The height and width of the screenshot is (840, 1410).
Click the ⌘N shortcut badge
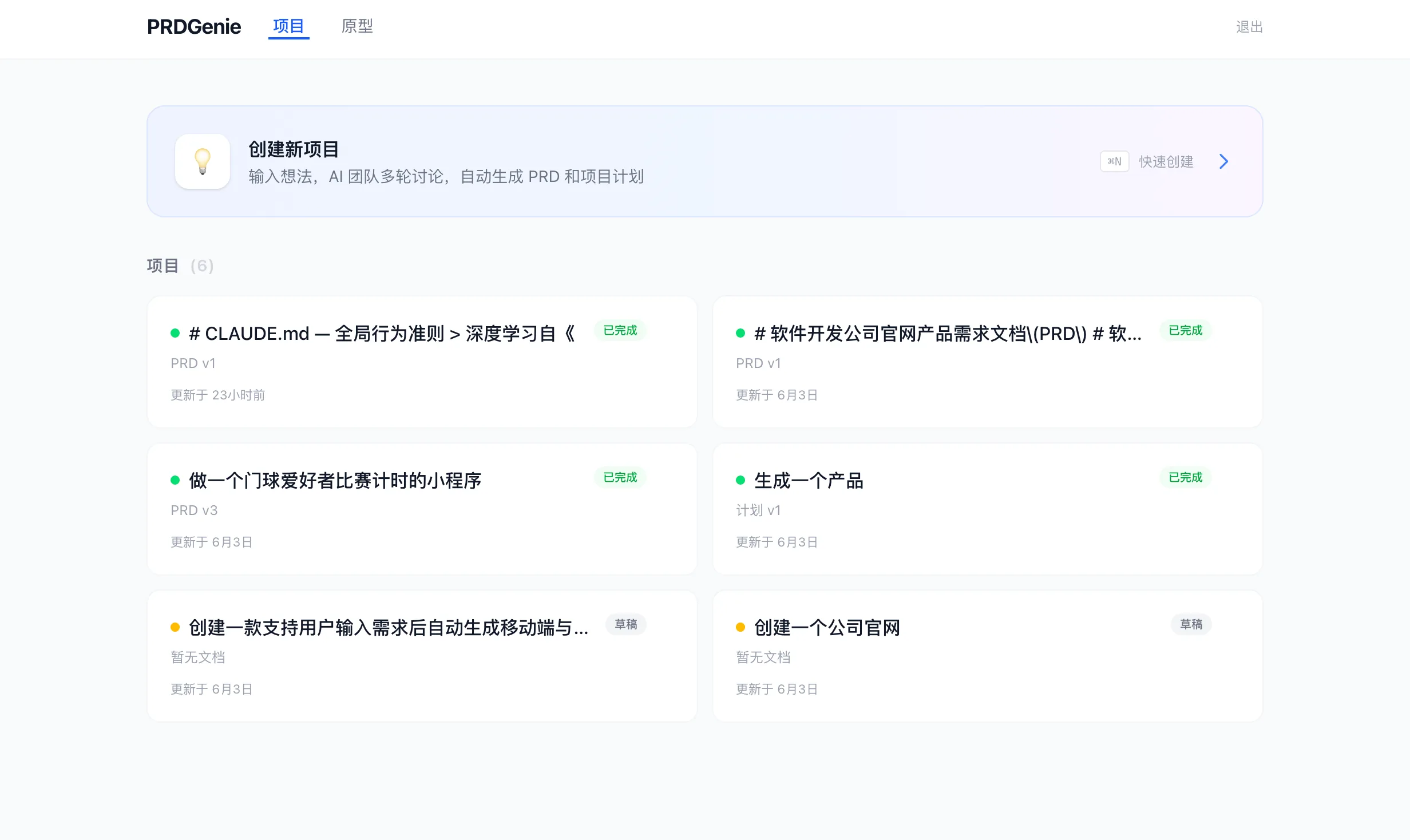pyautogui.click(x=1114, y=161)
